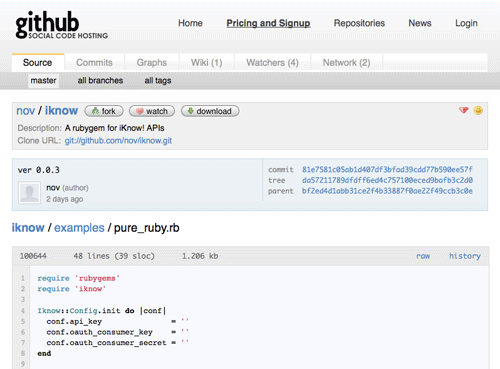Open the Watchers (4) tab
The image size is (500, 369).
pos(272,63)
